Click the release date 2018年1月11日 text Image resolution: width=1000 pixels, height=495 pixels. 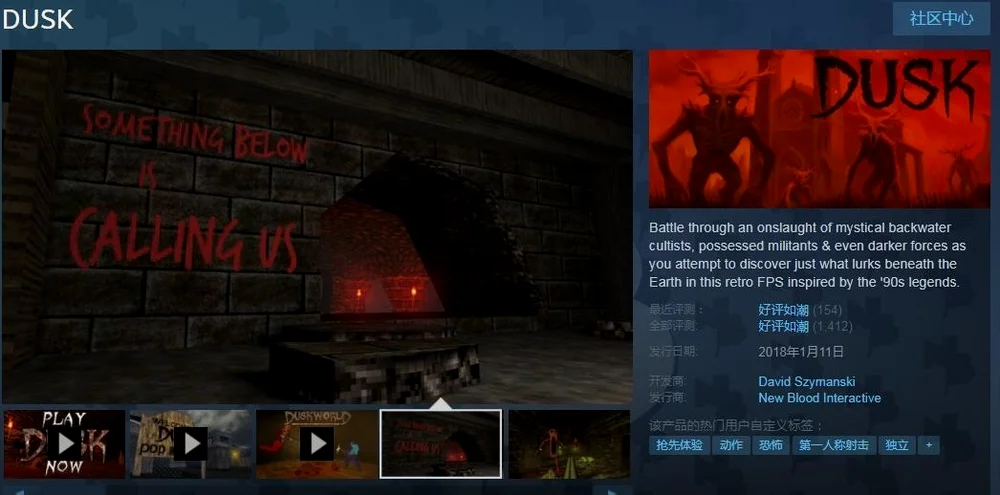point(801,351)
